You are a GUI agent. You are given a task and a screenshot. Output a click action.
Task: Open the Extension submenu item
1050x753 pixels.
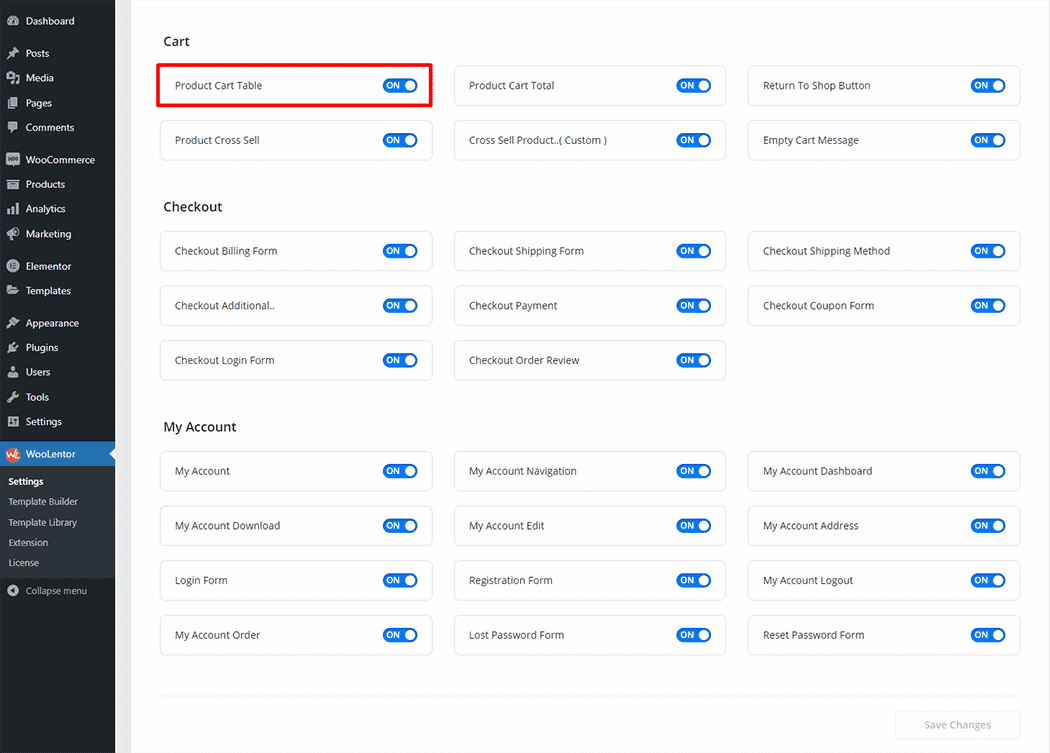pos(28,543)
